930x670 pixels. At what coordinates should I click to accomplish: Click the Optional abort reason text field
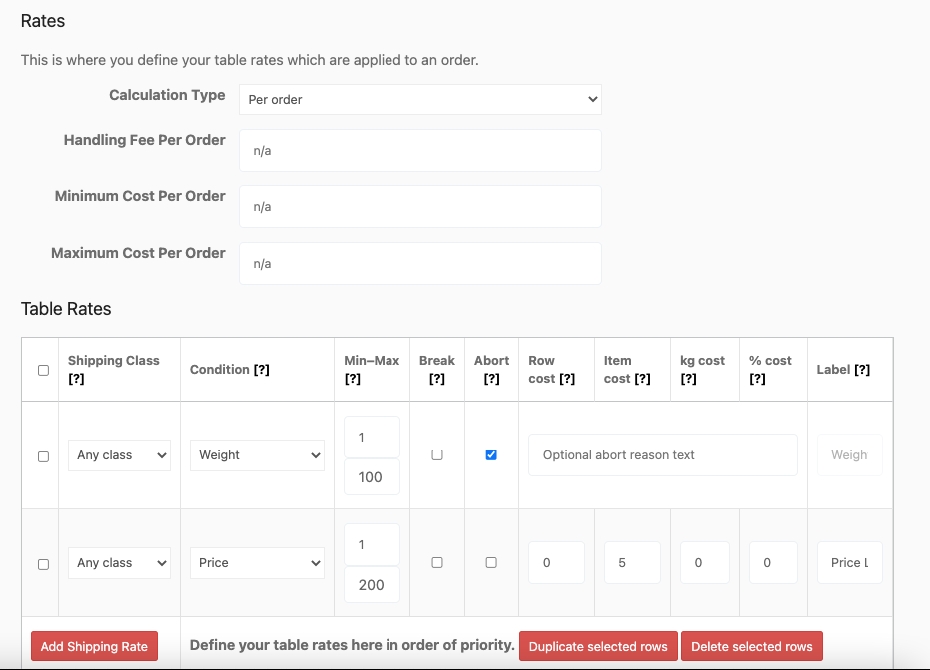coord(662,455)
